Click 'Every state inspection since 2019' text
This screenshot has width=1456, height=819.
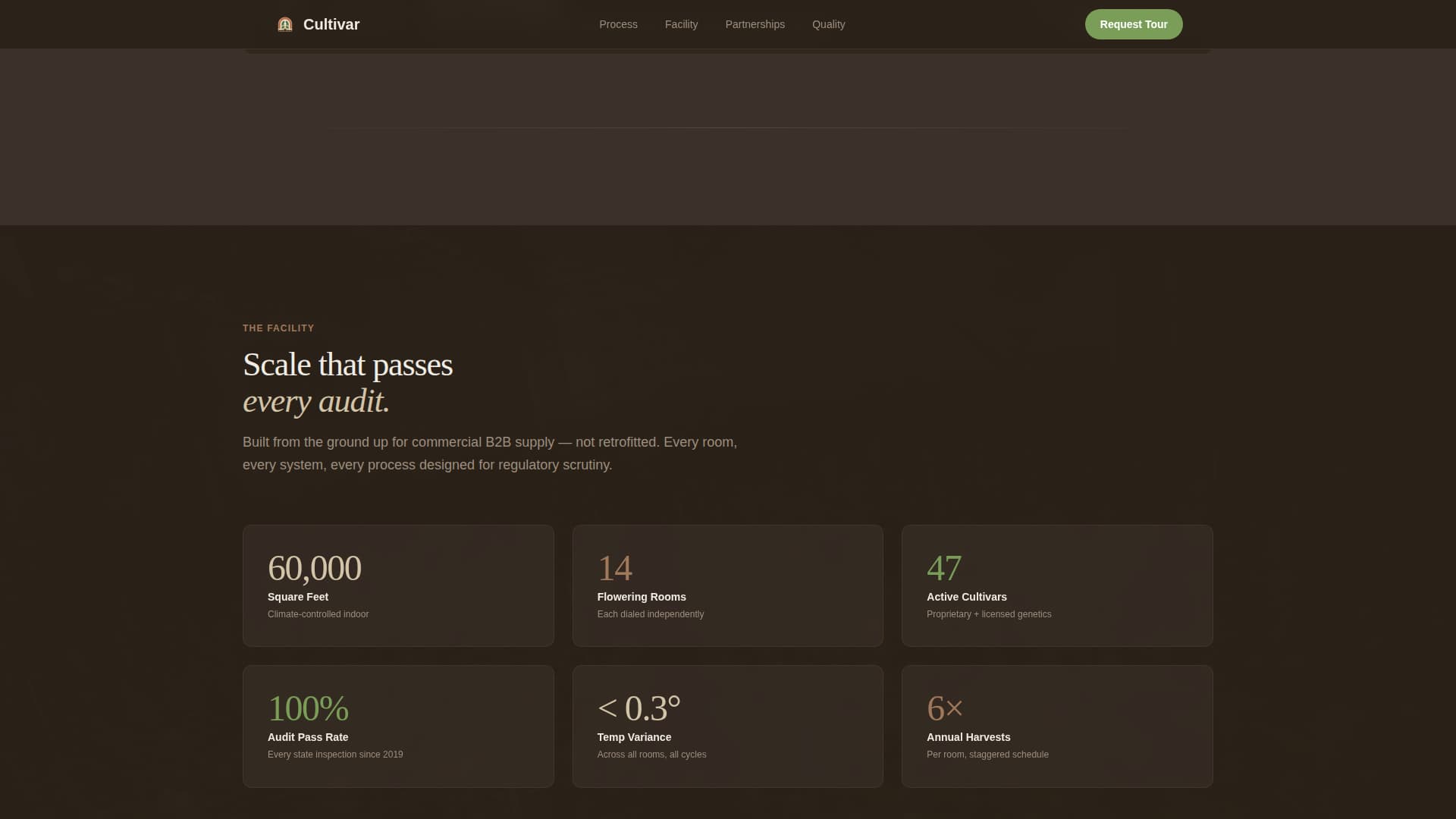coord(335,755)
